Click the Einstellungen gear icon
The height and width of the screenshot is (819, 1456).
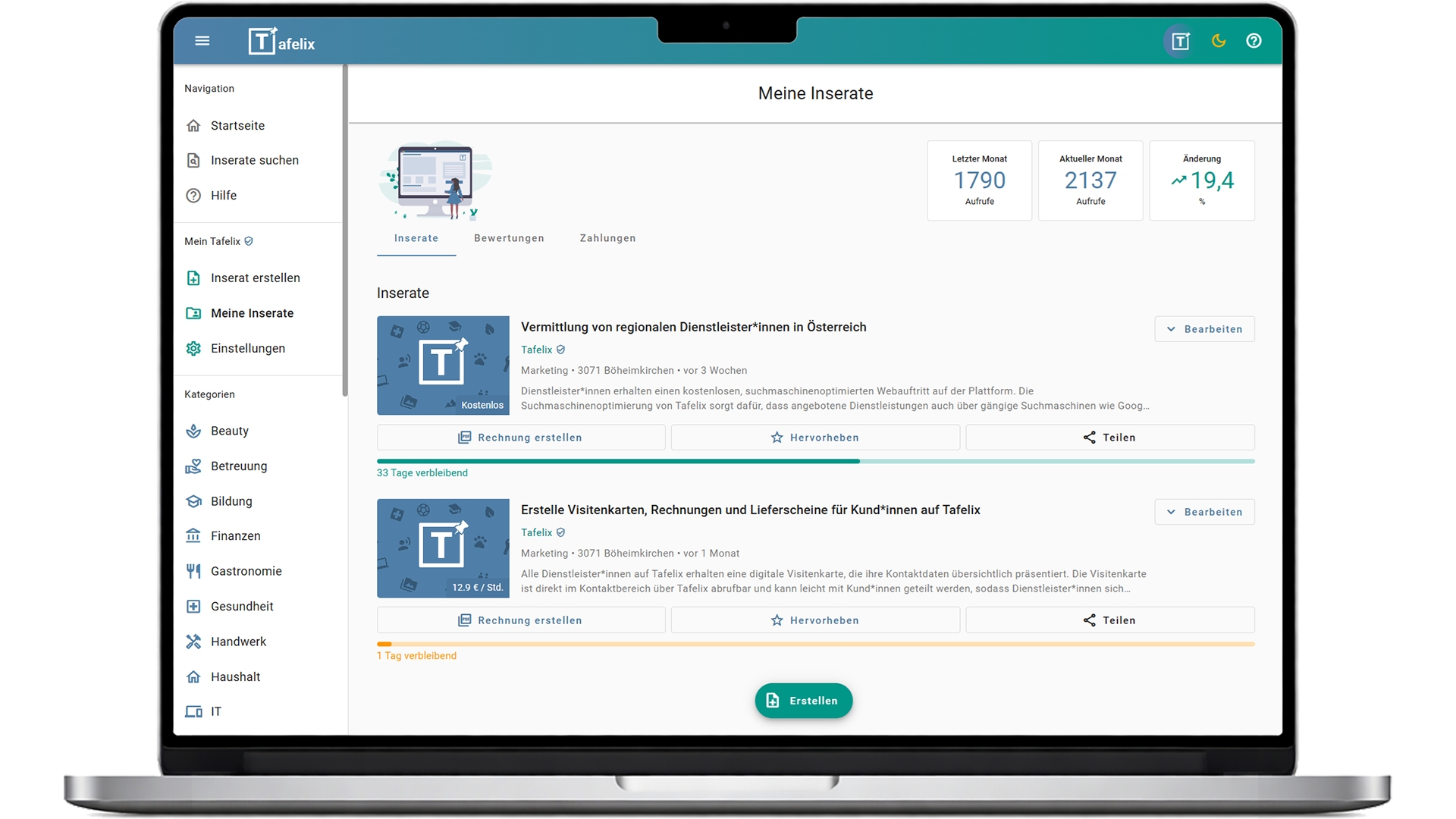click(193, 349)
